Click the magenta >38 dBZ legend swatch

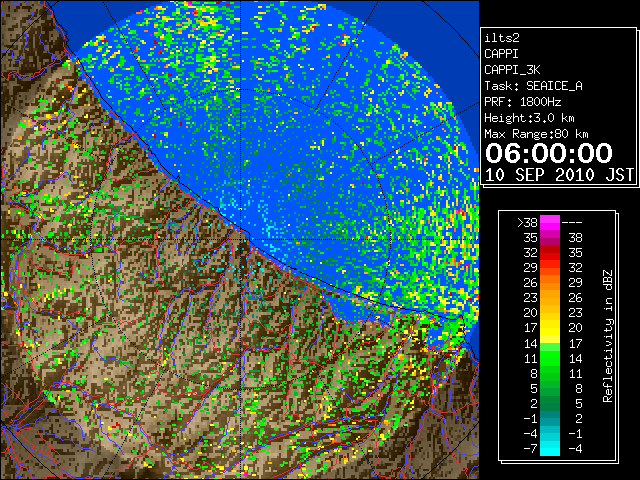pyautogui.click(x=550, y=222)
